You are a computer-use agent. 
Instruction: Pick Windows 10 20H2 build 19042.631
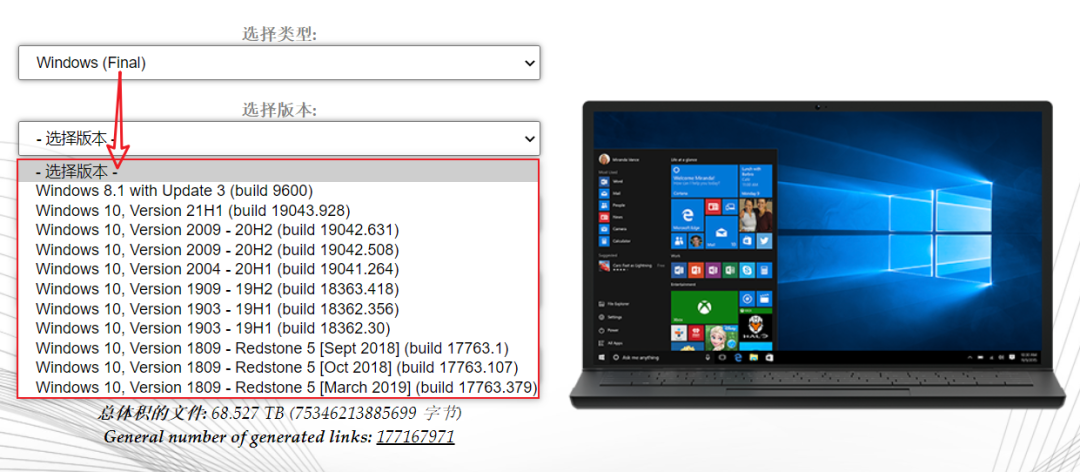[x=217, y=230]
